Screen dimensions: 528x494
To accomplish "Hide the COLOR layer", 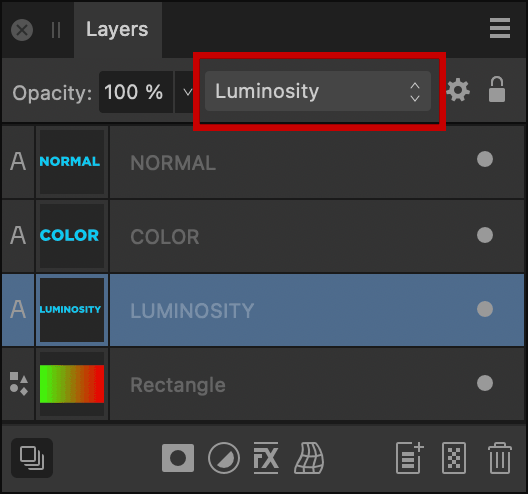I will click(485, 235).
